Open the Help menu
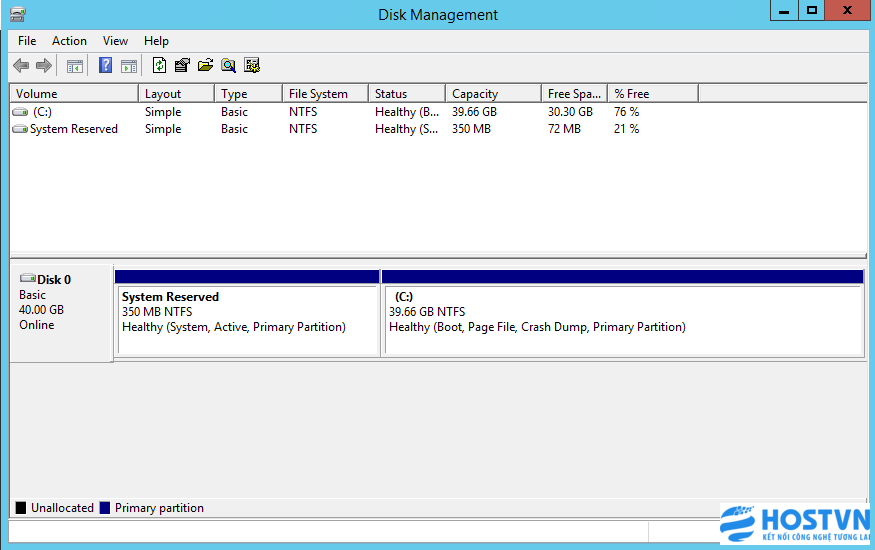875x550 pixels. pos(156,41)
